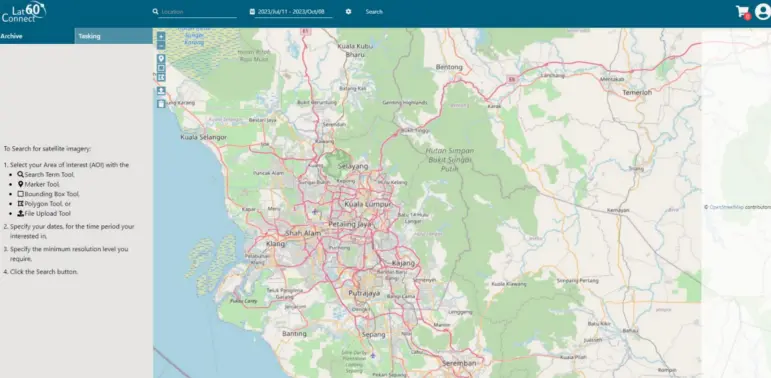Viewport: 771px width, 378px height.
Task: Click "Polygon Tool, or" in instructions
Action: (48, 204)
